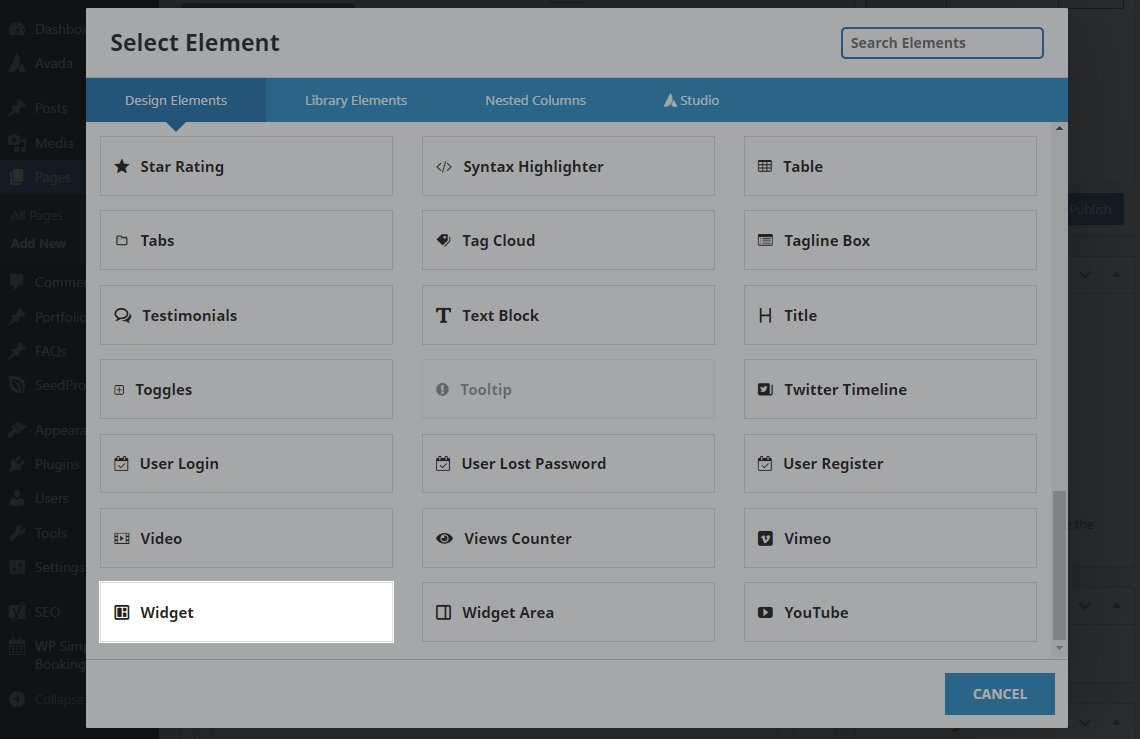This screenshot has width=1140, height=739.
Task: Choose the YouTube play icon
Action: [765, 613]
